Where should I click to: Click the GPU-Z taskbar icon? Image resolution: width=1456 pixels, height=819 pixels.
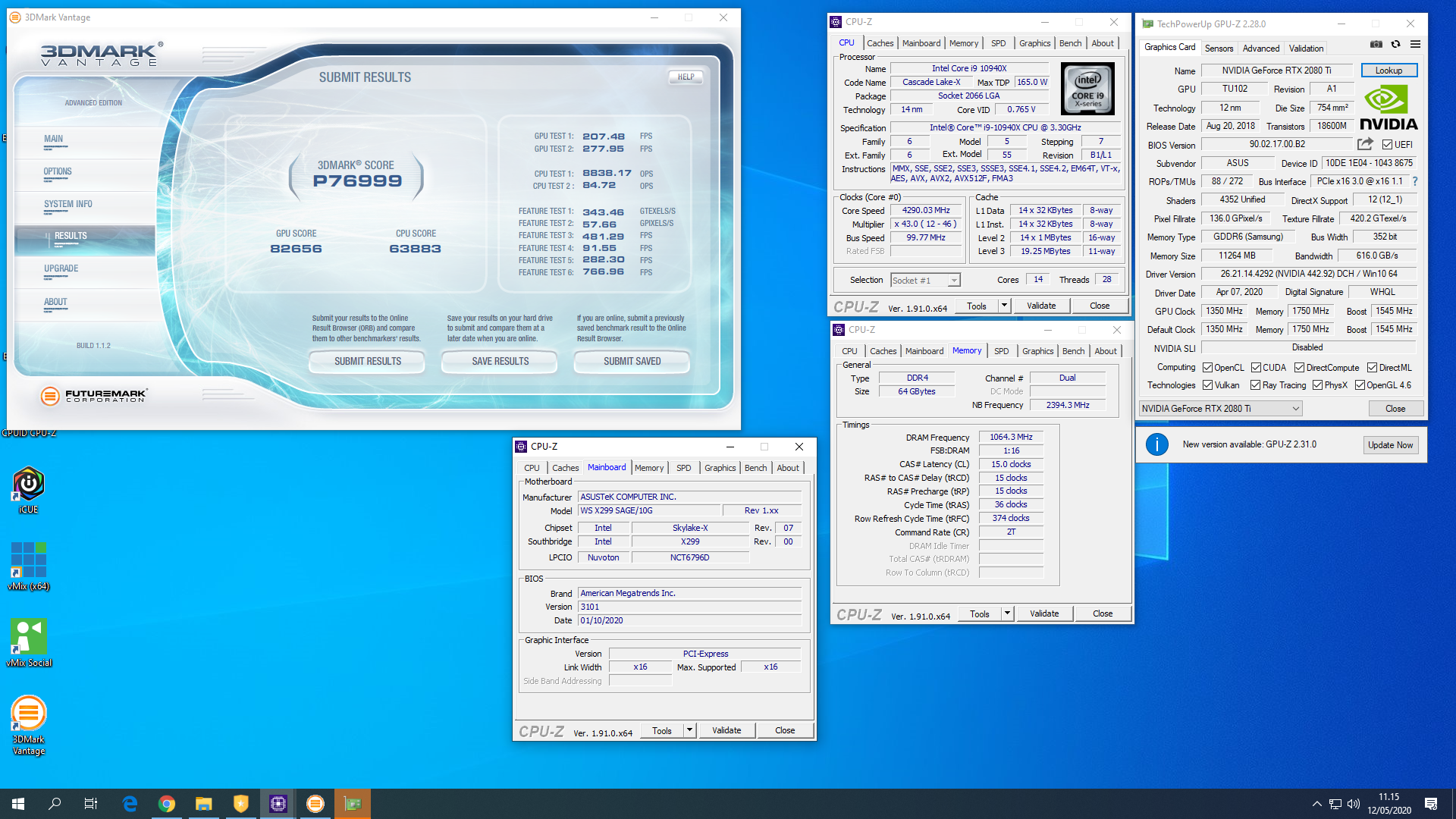tap(353, 804)
